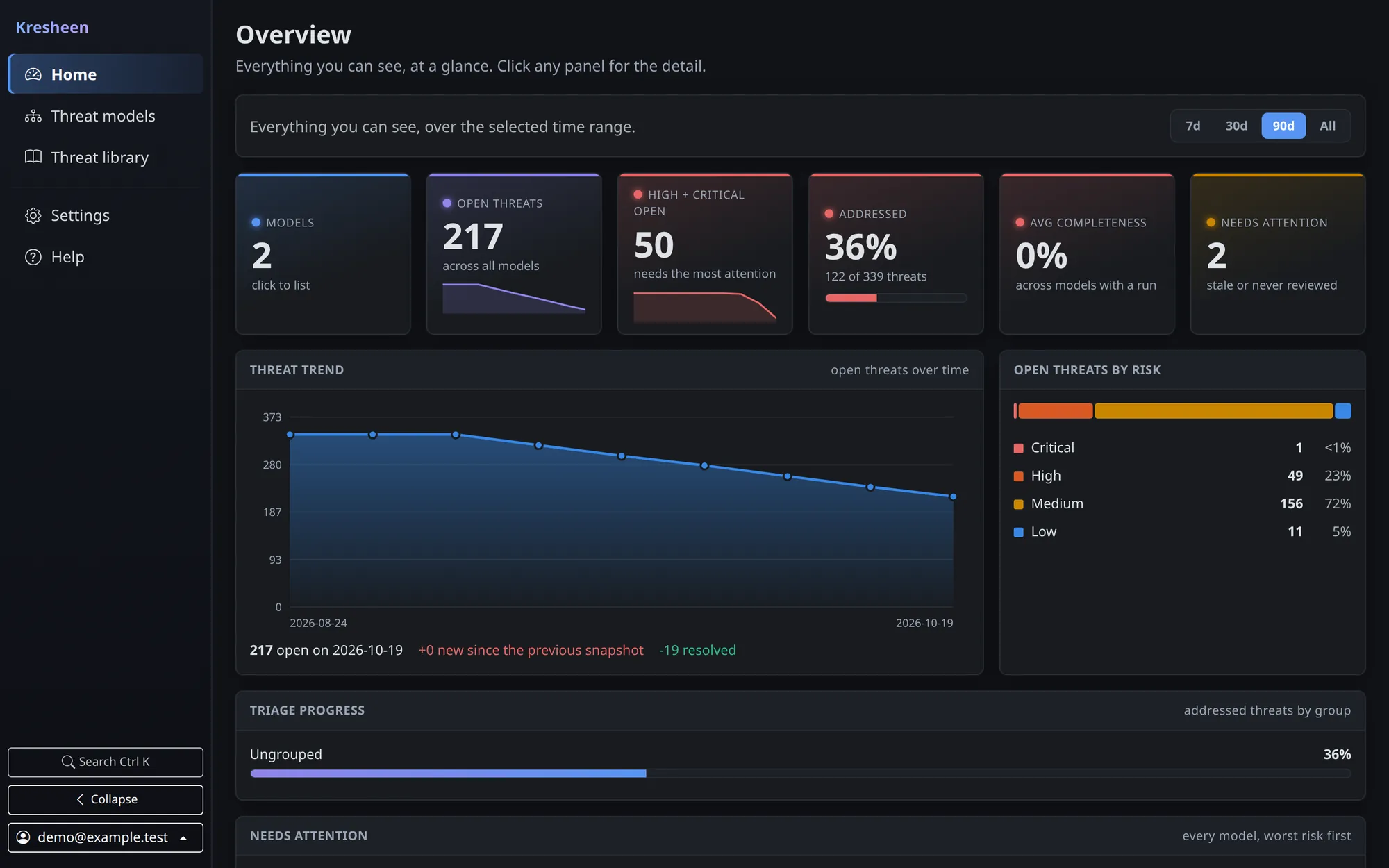This screenshot has width=1389, height=868.
Task: Click the Kresheen brand link
Action: click(x=52, y=27)
